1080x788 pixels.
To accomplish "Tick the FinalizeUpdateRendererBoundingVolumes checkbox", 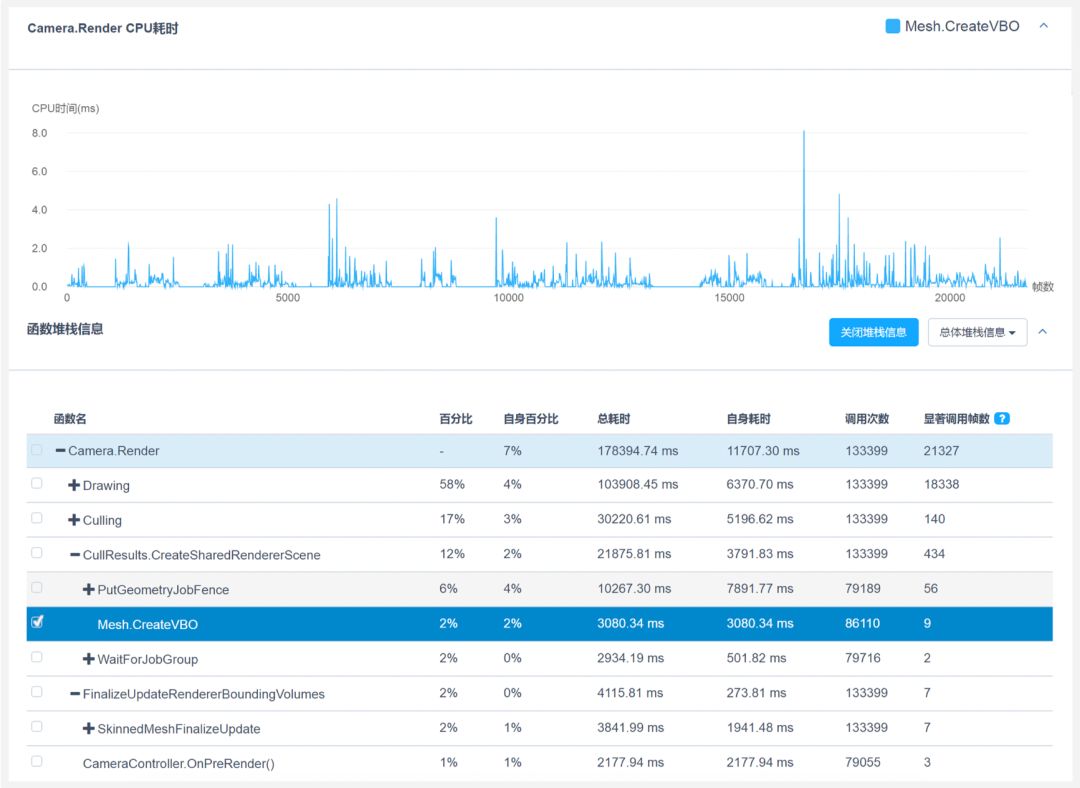I will [x=37, y=692].
